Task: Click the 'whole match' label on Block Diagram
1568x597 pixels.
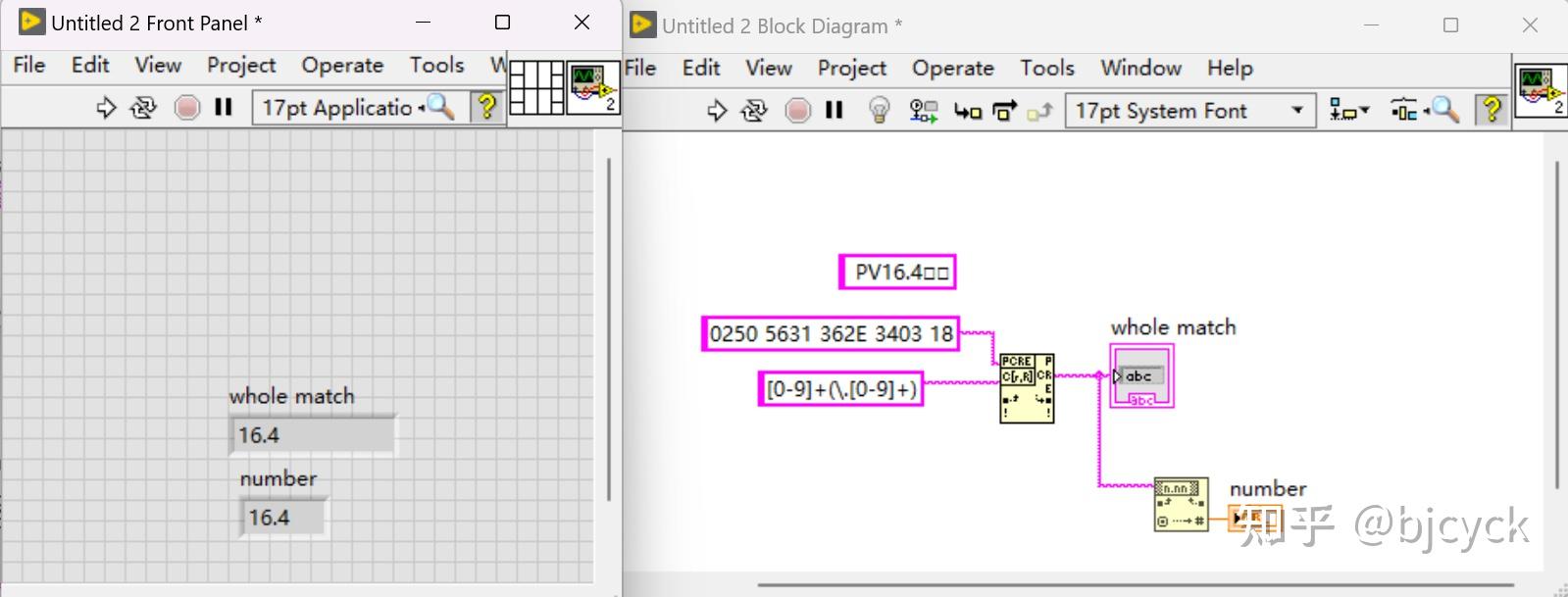Action: [1173, 327]
